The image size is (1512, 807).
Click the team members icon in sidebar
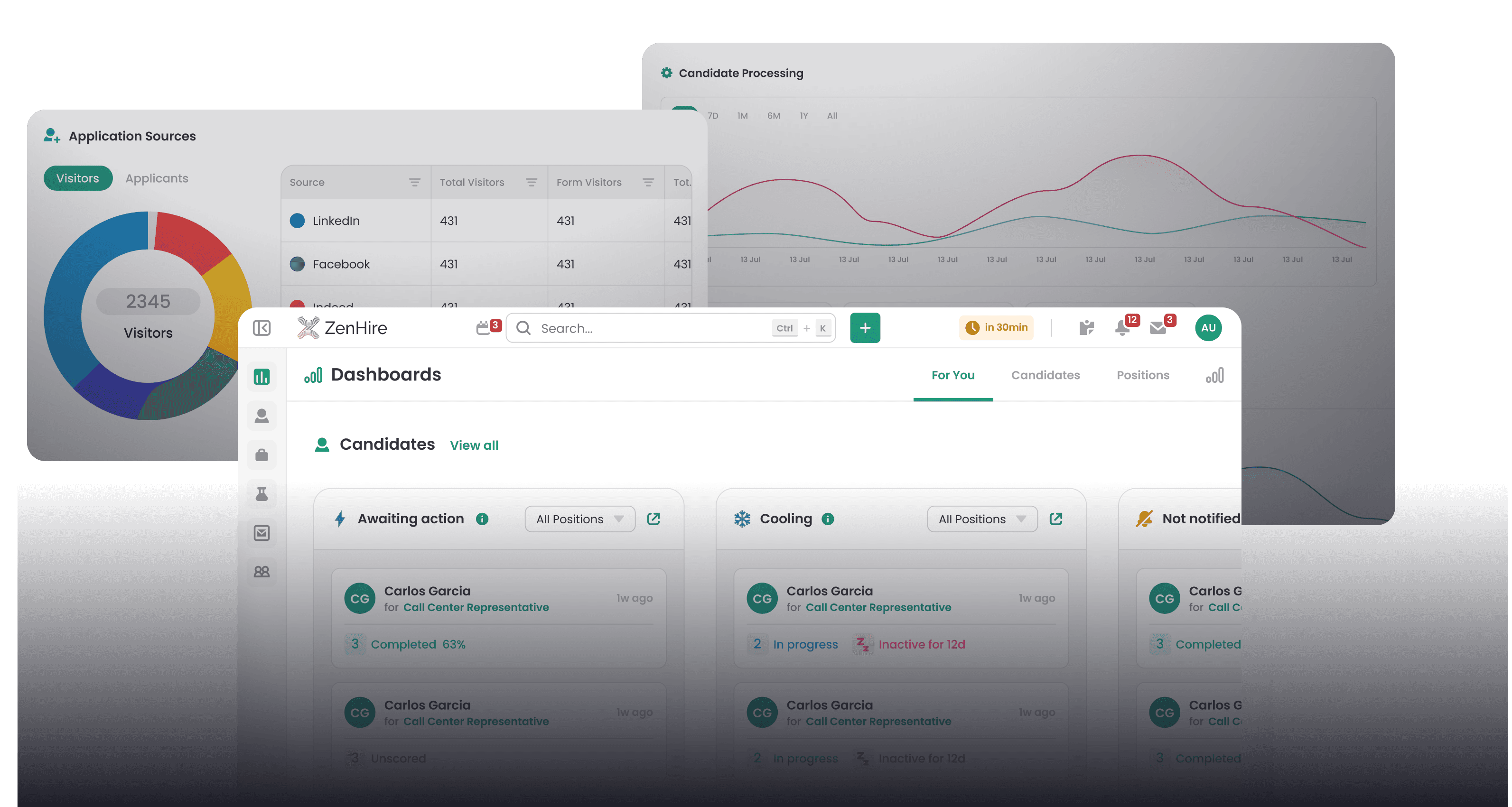[261, 572]
